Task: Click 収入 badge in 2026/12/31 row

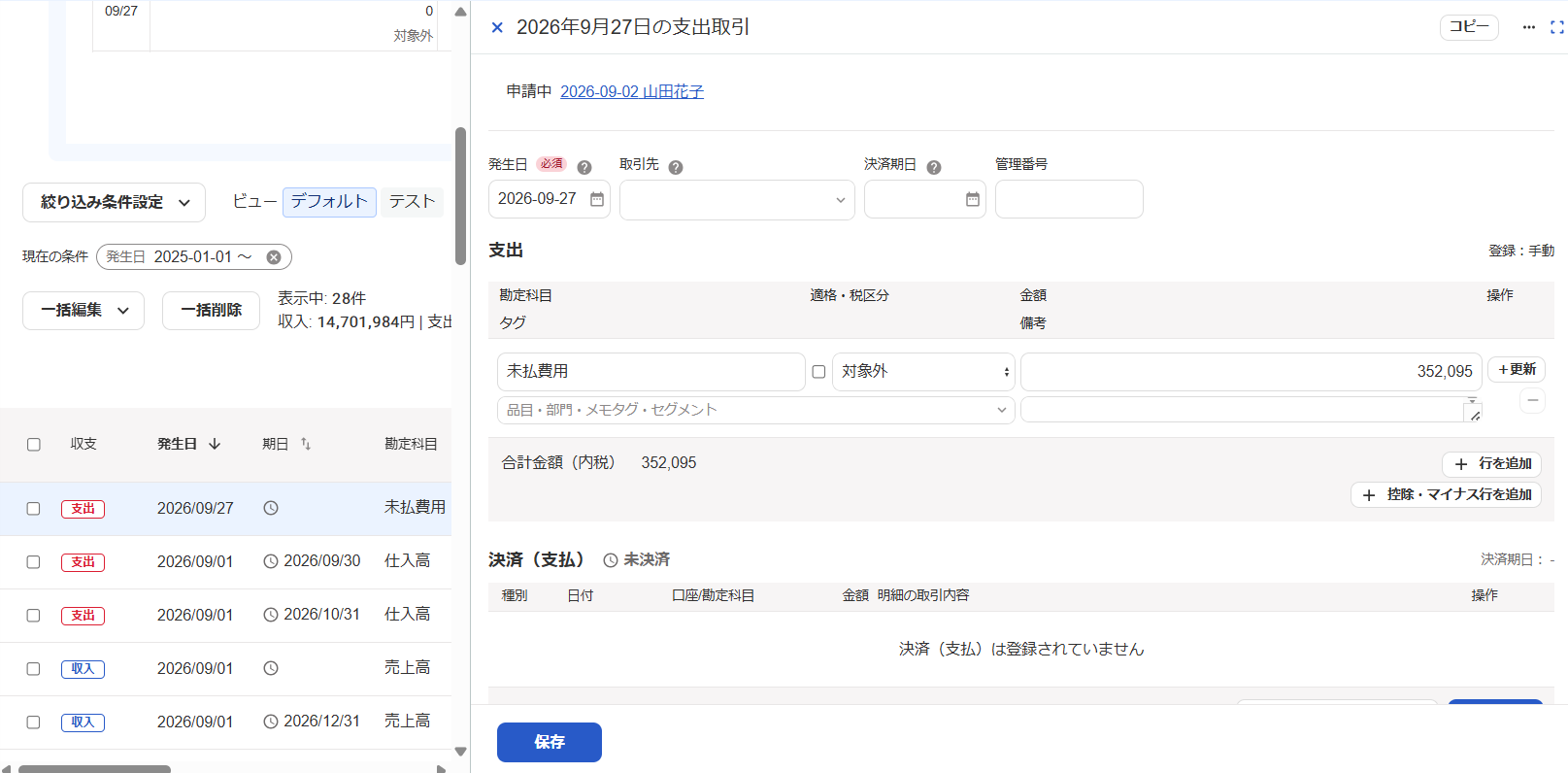Action: [83, 723]
